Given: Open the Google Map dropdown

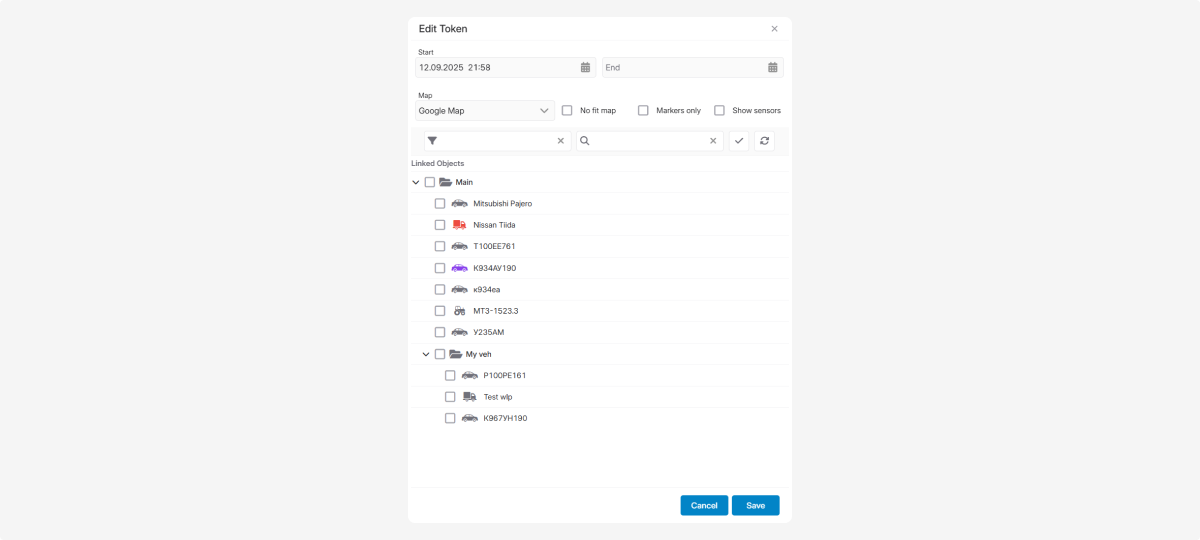Looking at the screenshot, I should (485, 111).
